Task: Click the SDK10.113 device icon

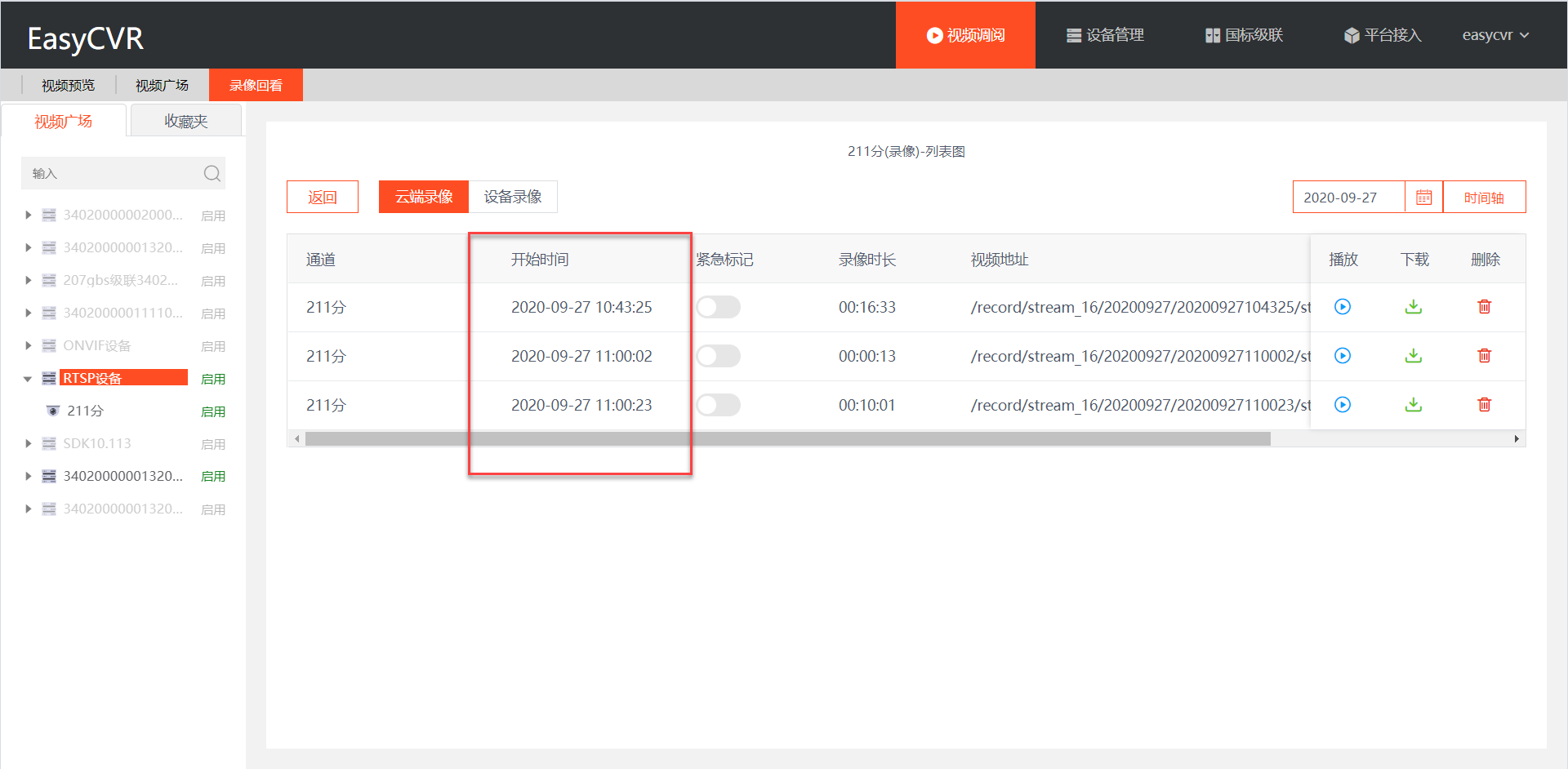Action: 49,443
